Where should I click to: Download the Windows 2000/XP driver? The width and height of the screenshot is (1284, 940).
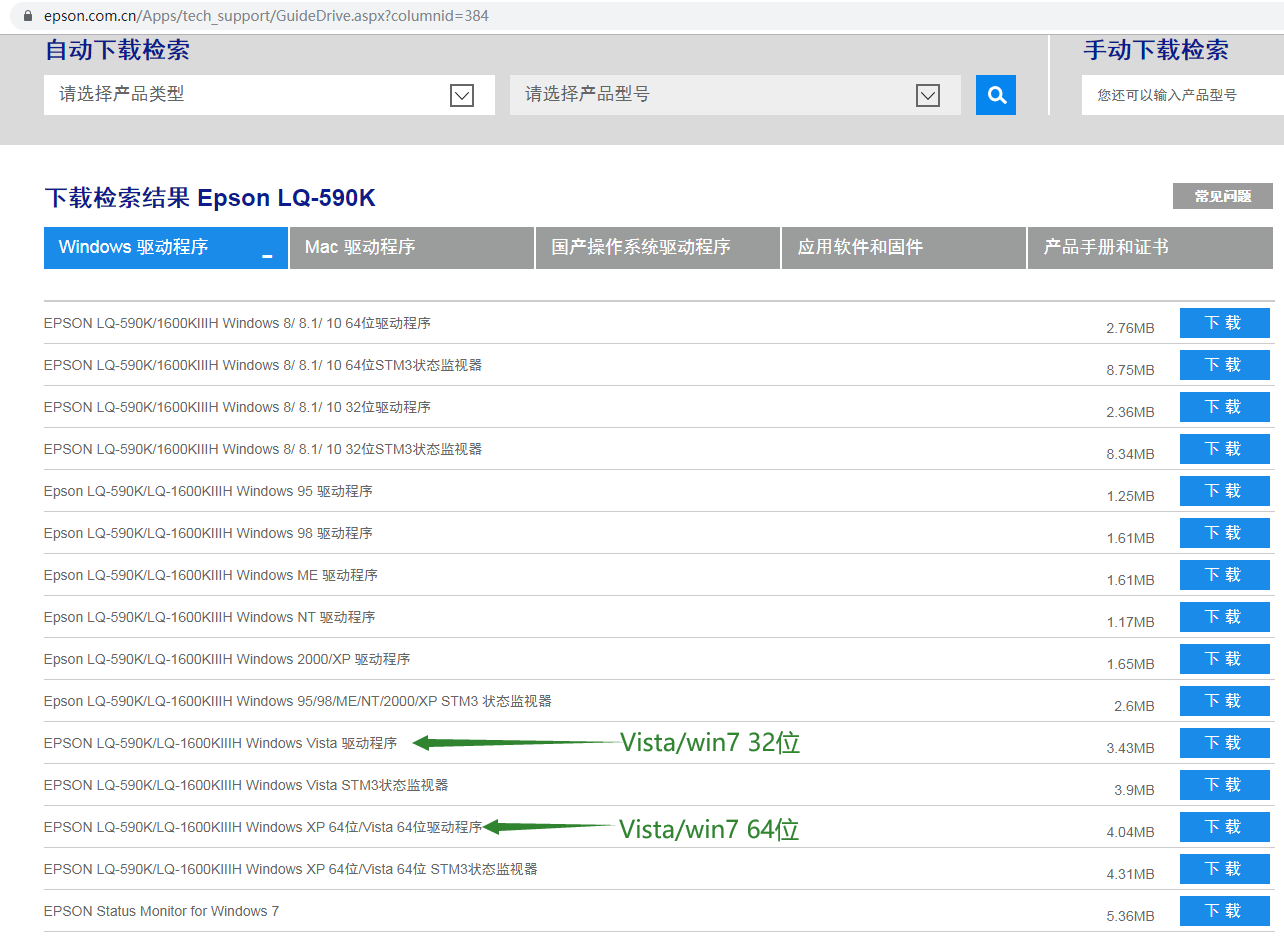[1224, 659]
